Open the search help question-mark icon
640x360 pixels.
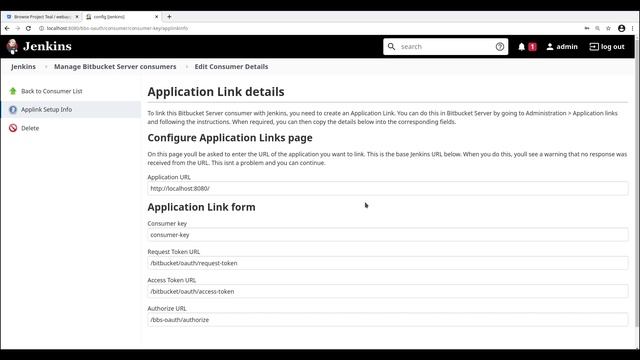tap(500, 47)
